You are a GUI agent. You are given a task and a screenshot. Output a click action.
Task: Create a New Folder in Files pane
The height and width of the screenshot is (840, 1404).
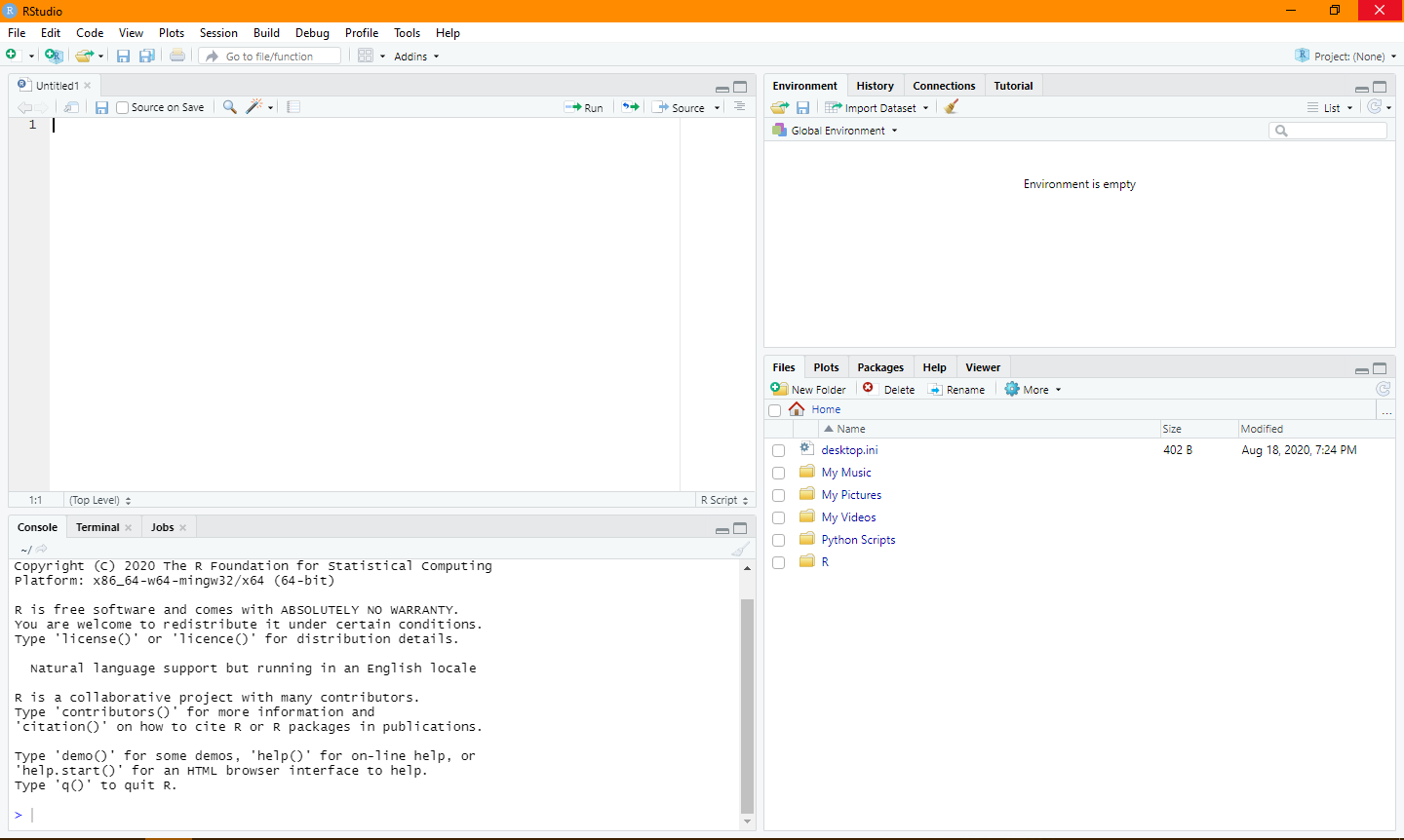808,389
